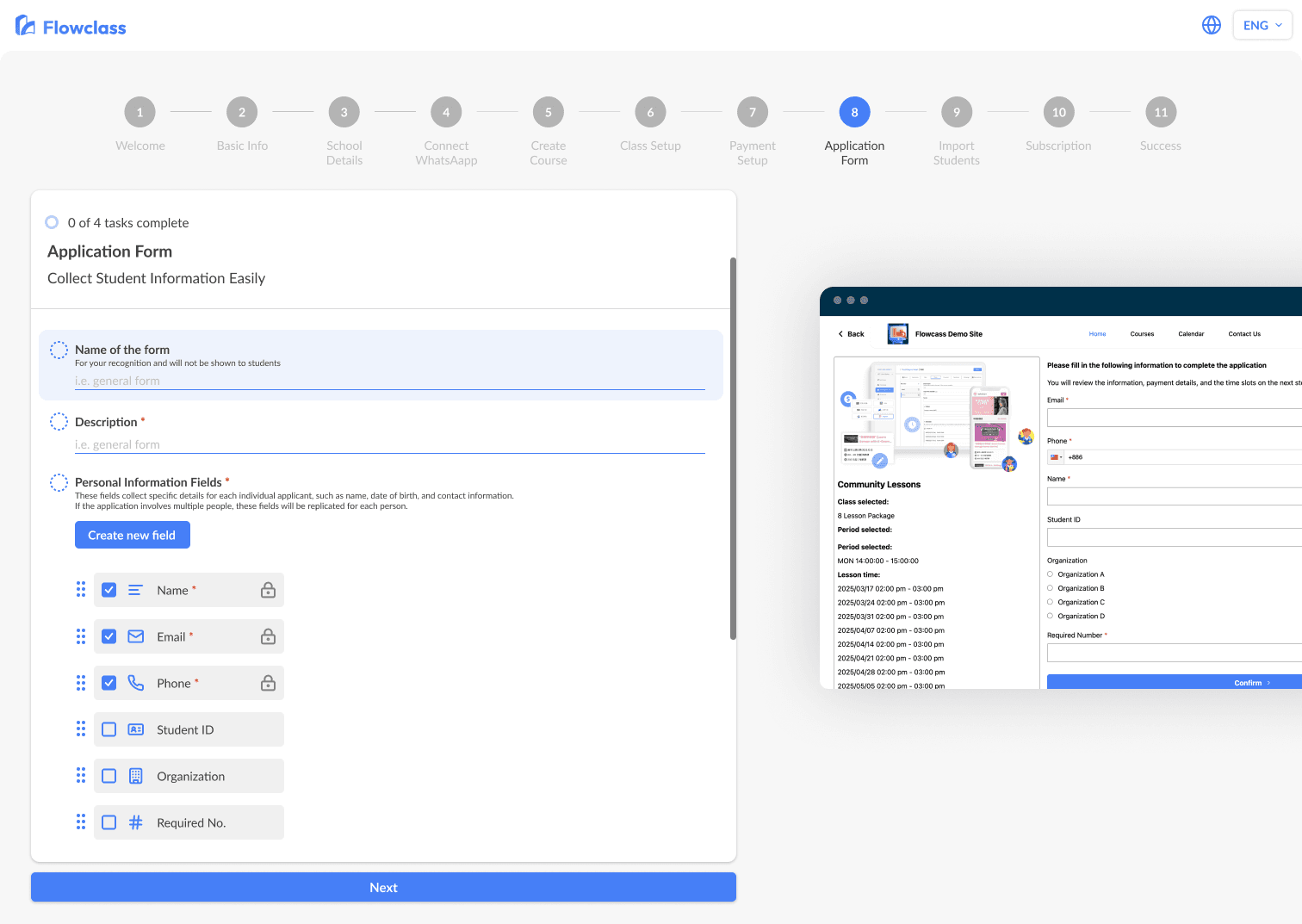The height and width of the screenshot is (924, 1302).
Task: Click the phone handset icon
Action: (x=136, y=683)
